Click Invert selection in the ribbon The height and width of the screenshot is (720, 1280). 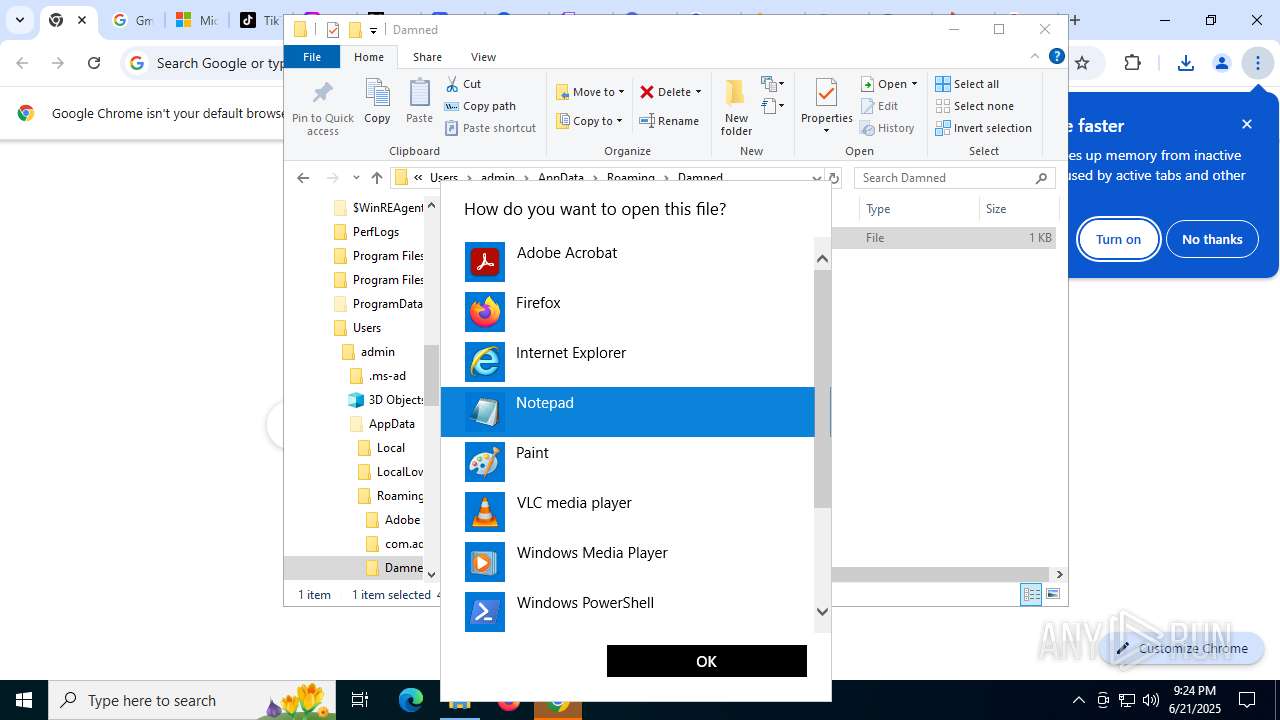pos(983,128)
